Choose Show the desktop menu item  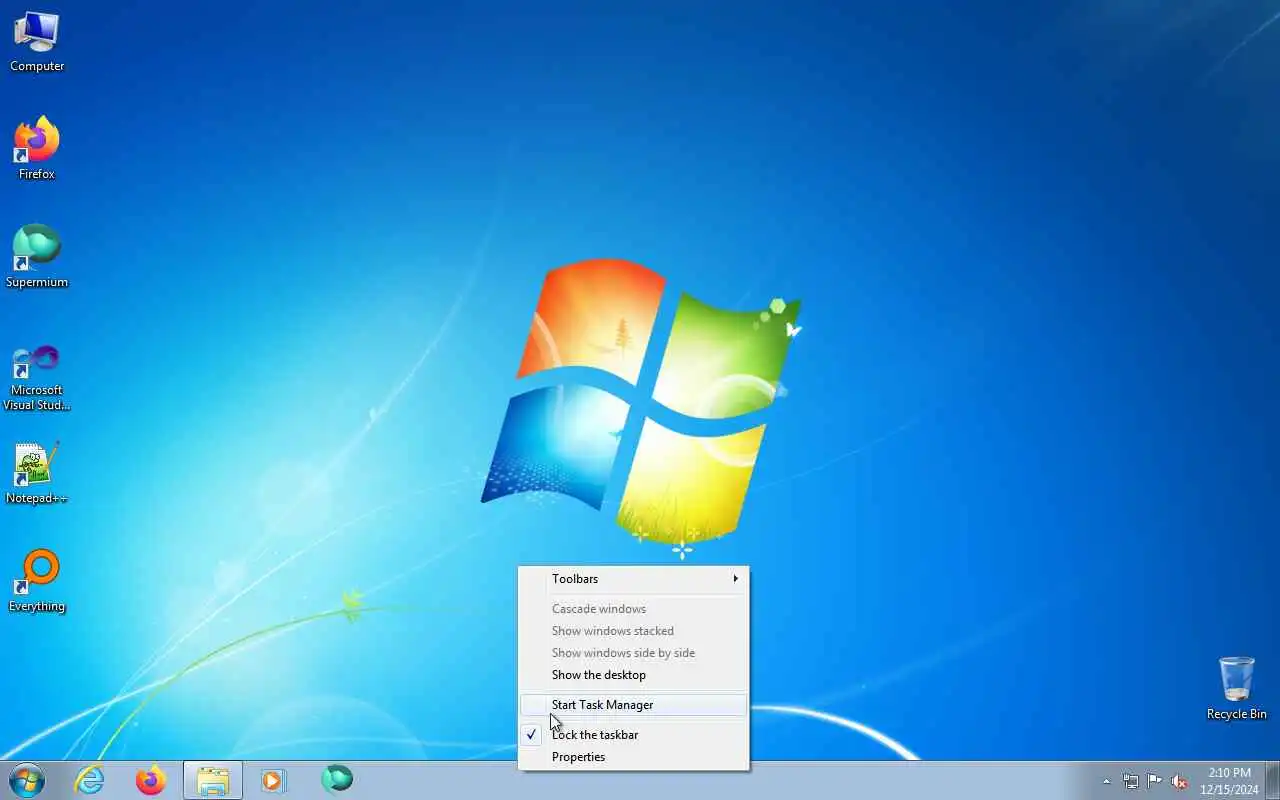click(x=633, y=675)
